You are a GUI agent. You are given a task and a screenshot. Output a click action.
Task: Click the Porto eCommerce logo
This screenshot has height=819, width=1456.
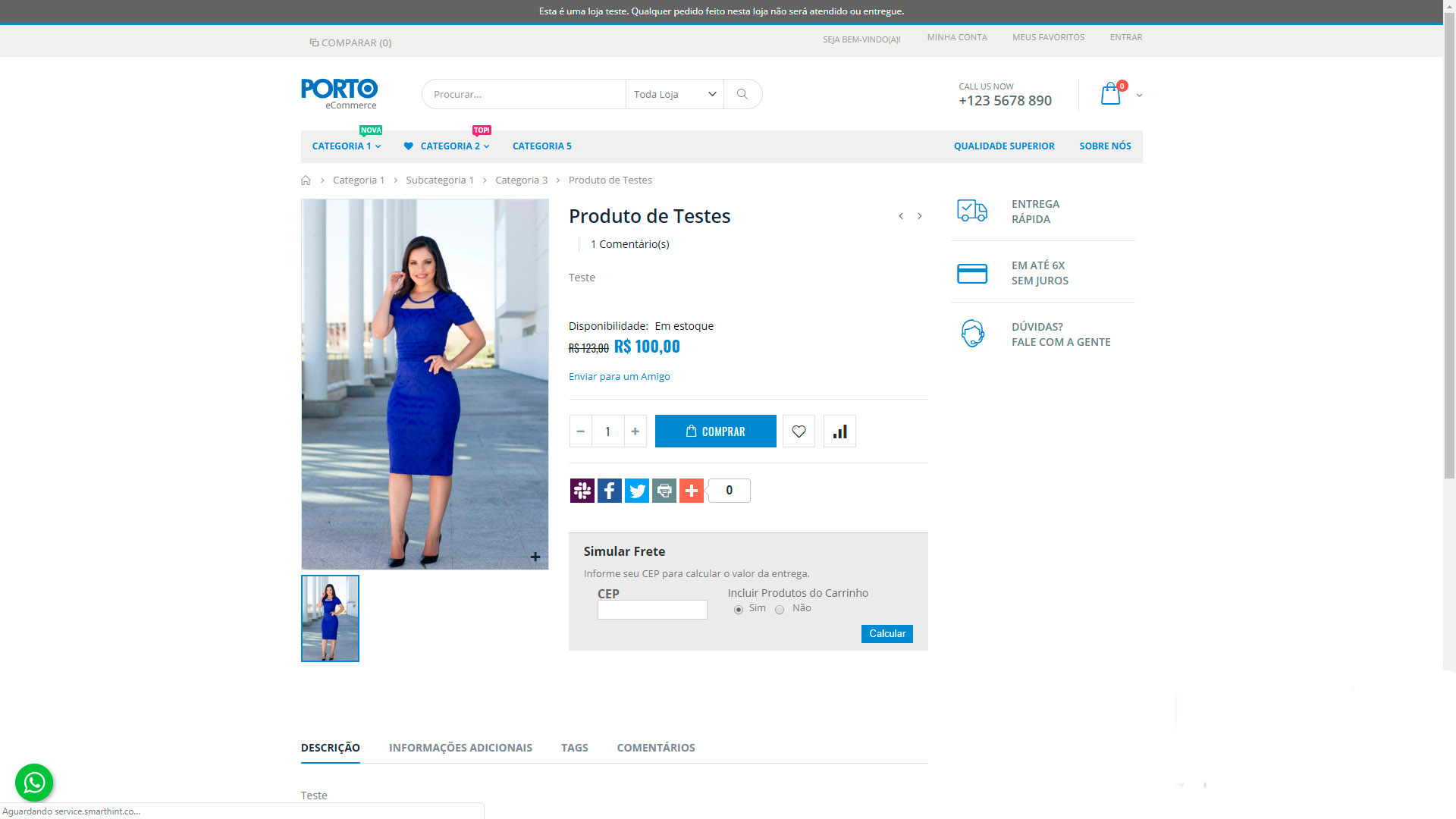tap(339, 94)
